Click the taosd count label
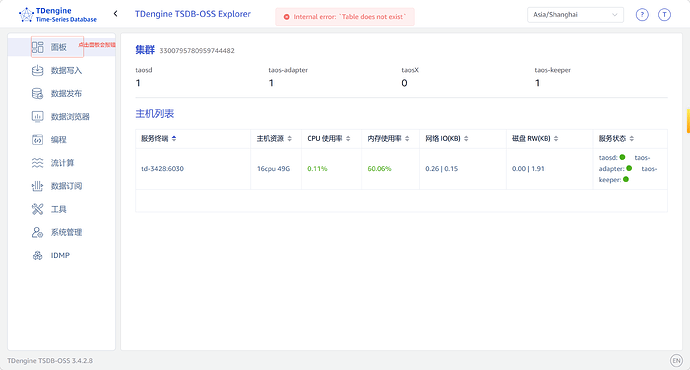This screenshot has width=690, height=370. (x=144, y=70)
